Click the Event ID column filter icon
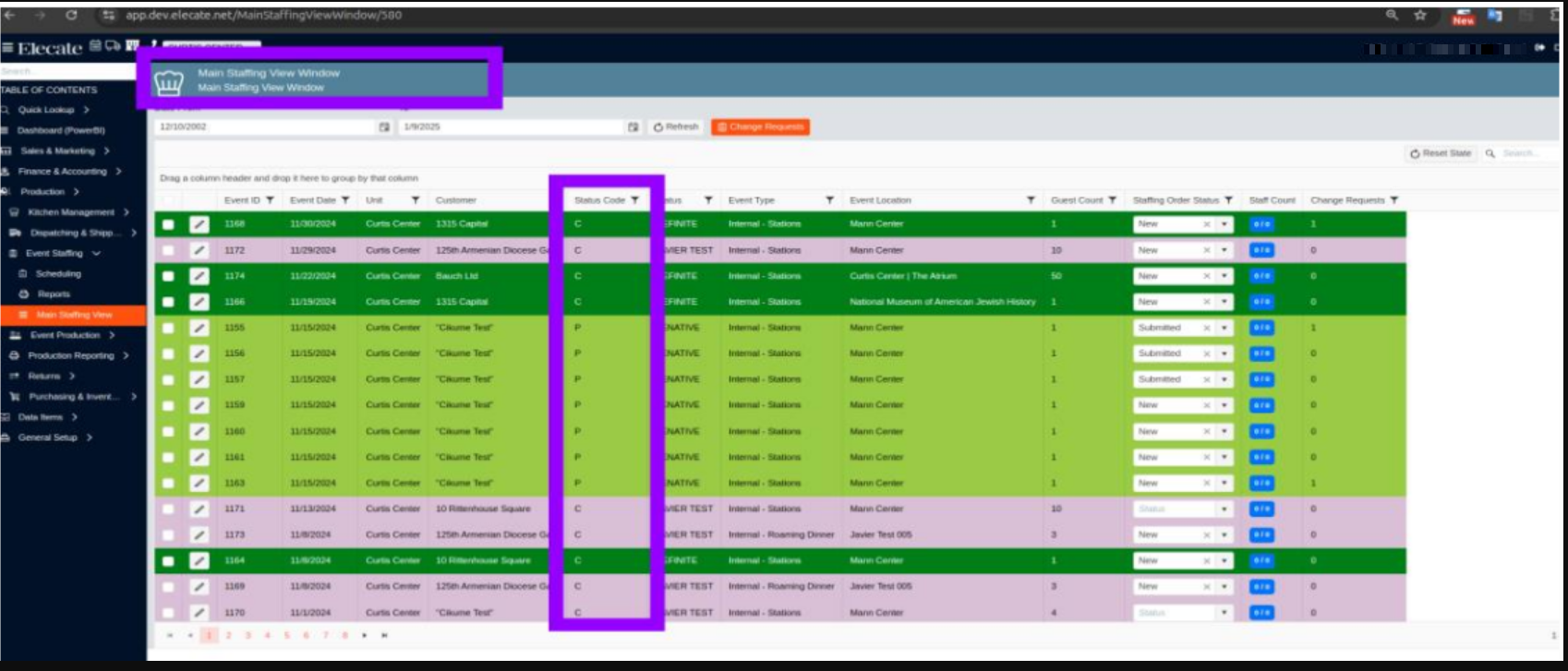 [x=270, y=200]
